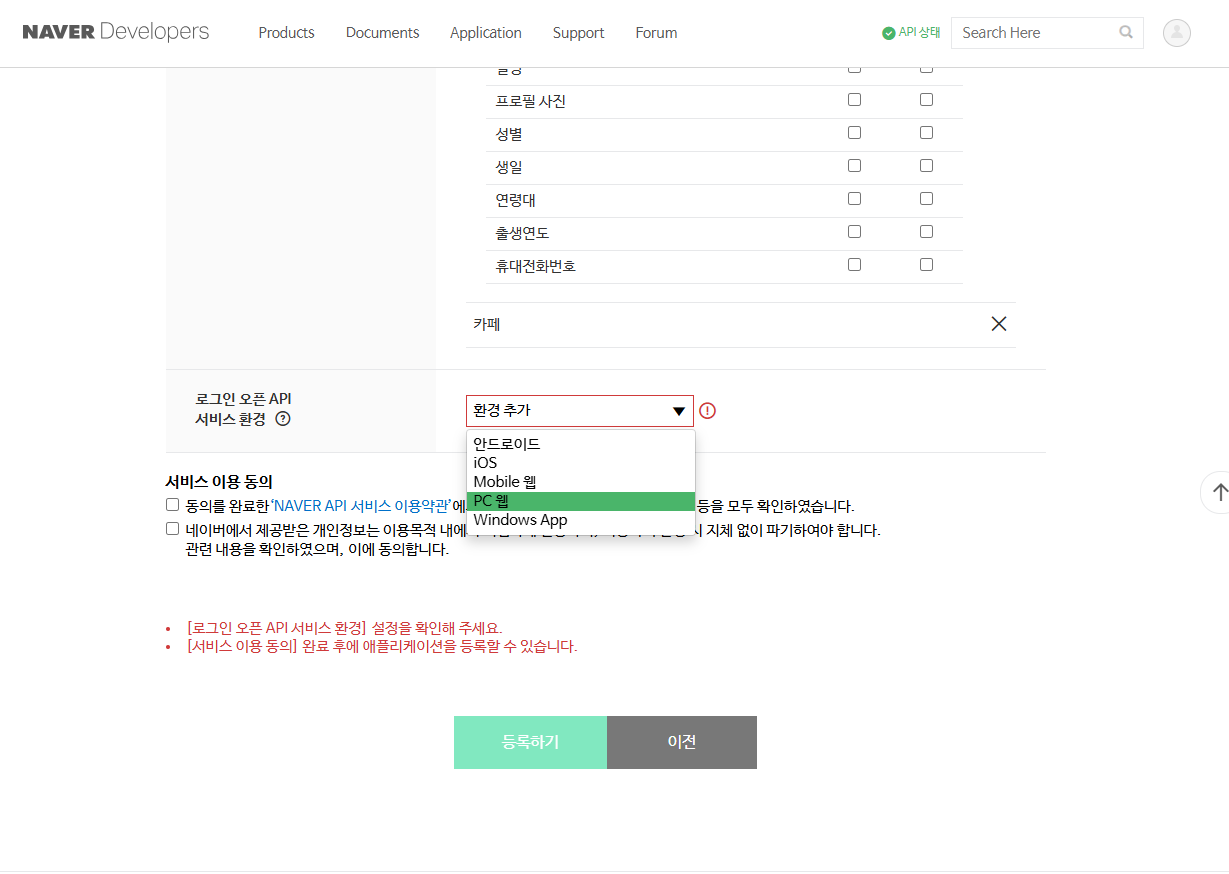
Task: Open the 환경 추가 dropdown
Action: (x=580, y=411)
